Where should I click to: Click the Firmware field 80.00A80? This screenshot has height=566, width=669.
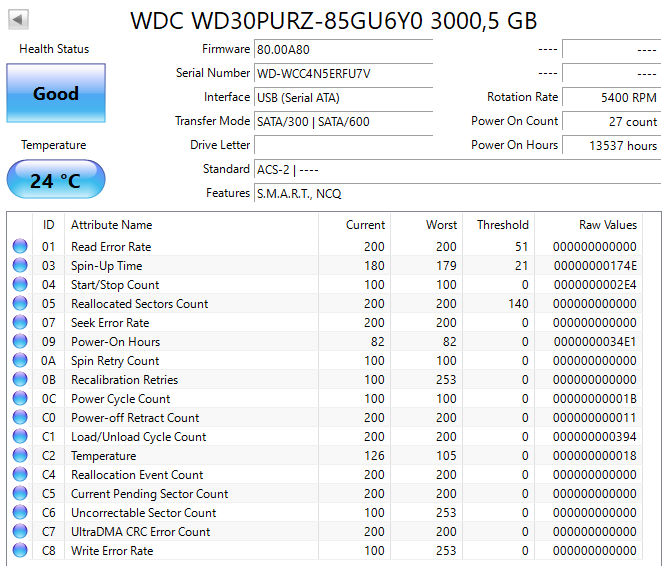tap(343, 49)
